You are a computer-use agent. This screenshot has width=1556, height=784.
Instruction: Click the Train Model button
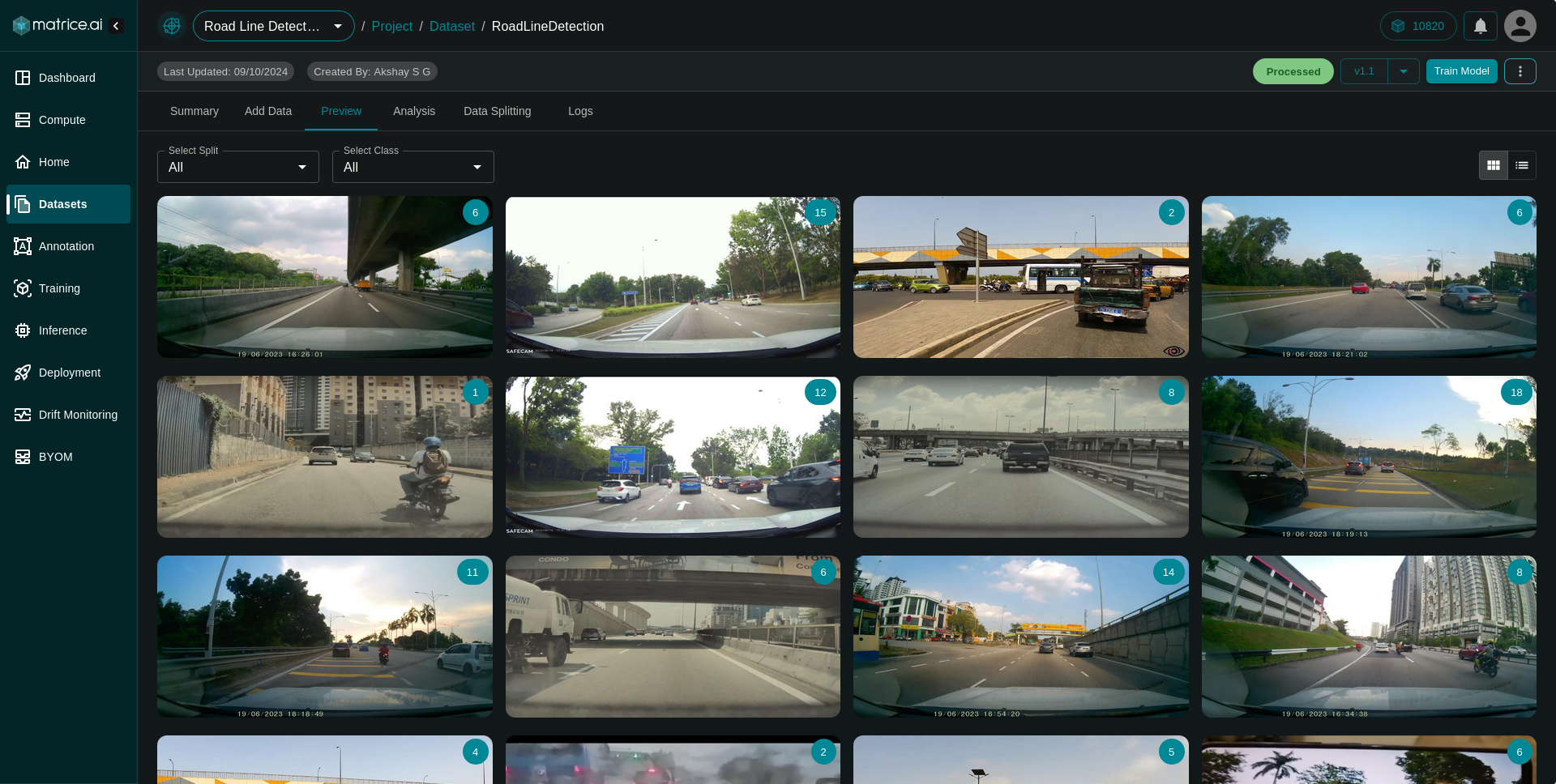[1462, 71]
